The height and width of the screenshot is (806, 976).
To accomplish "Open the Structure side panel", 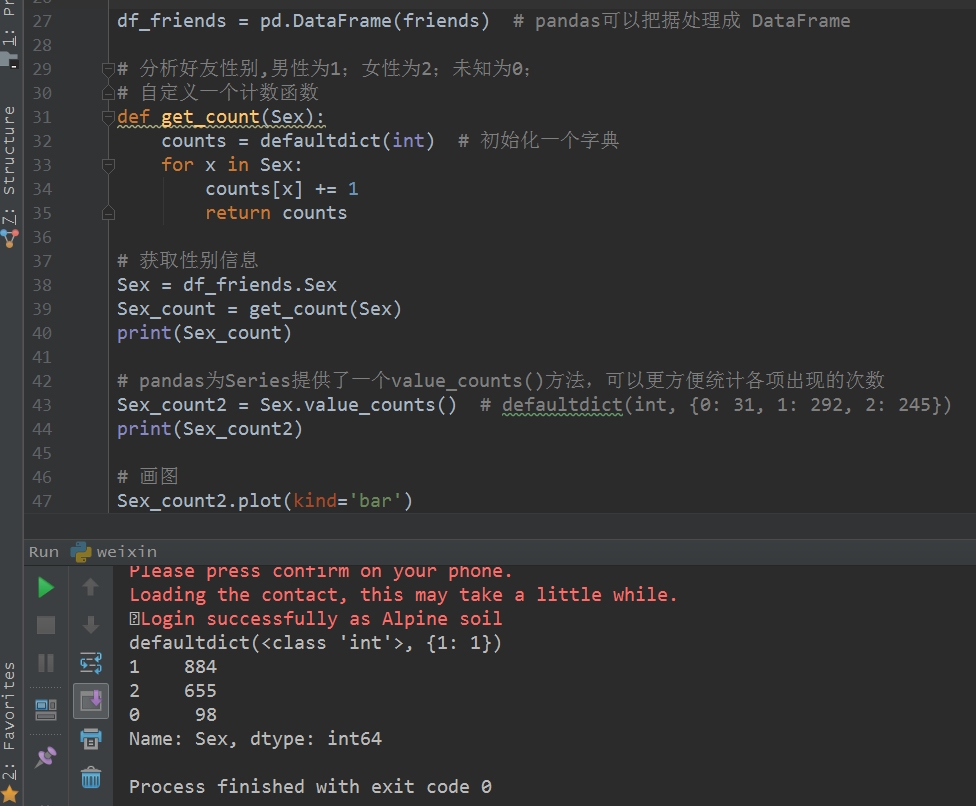I will pos(9,163).
